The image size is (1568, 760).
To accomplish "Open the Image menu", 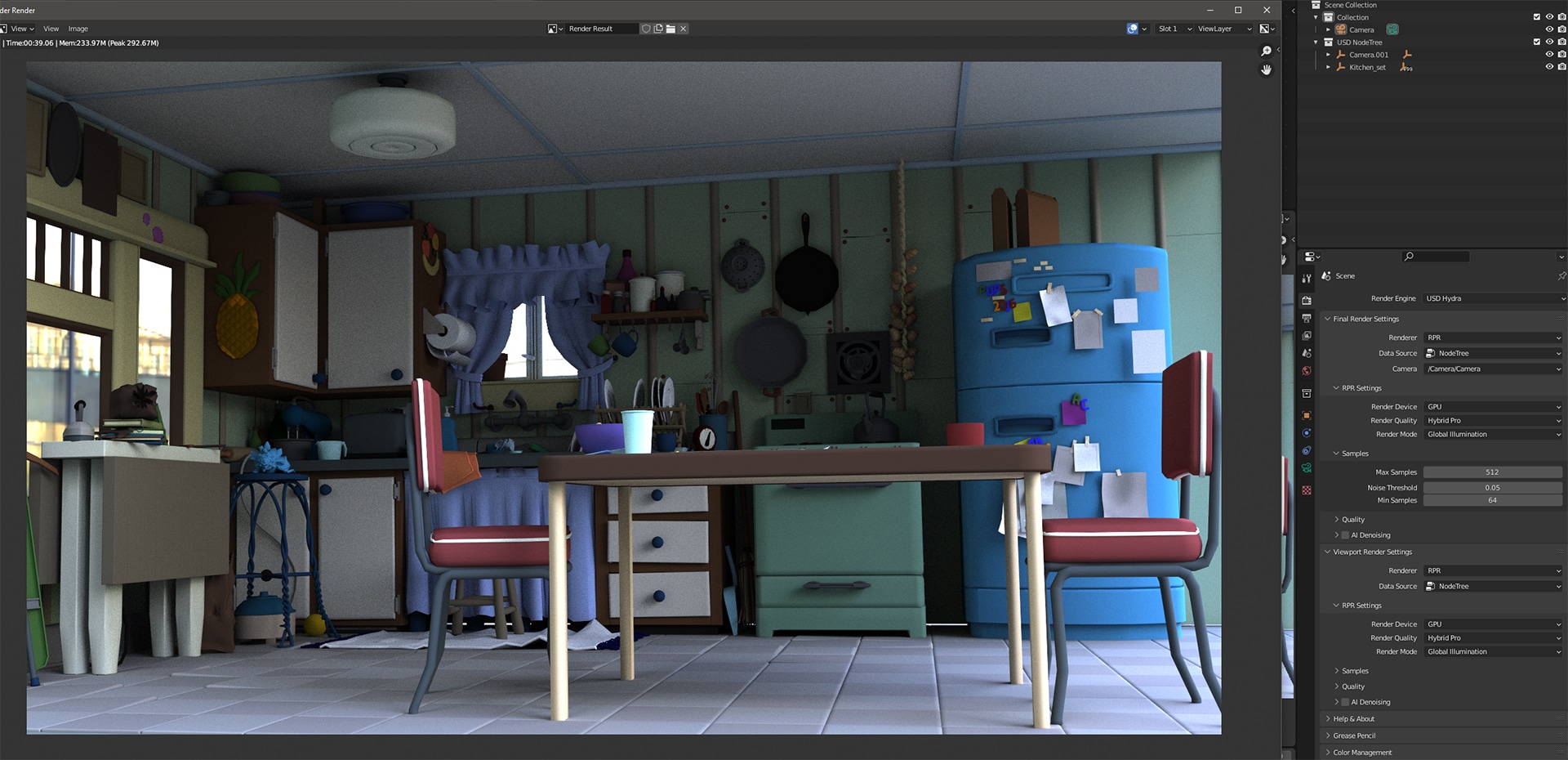I will tap(78, 29).
